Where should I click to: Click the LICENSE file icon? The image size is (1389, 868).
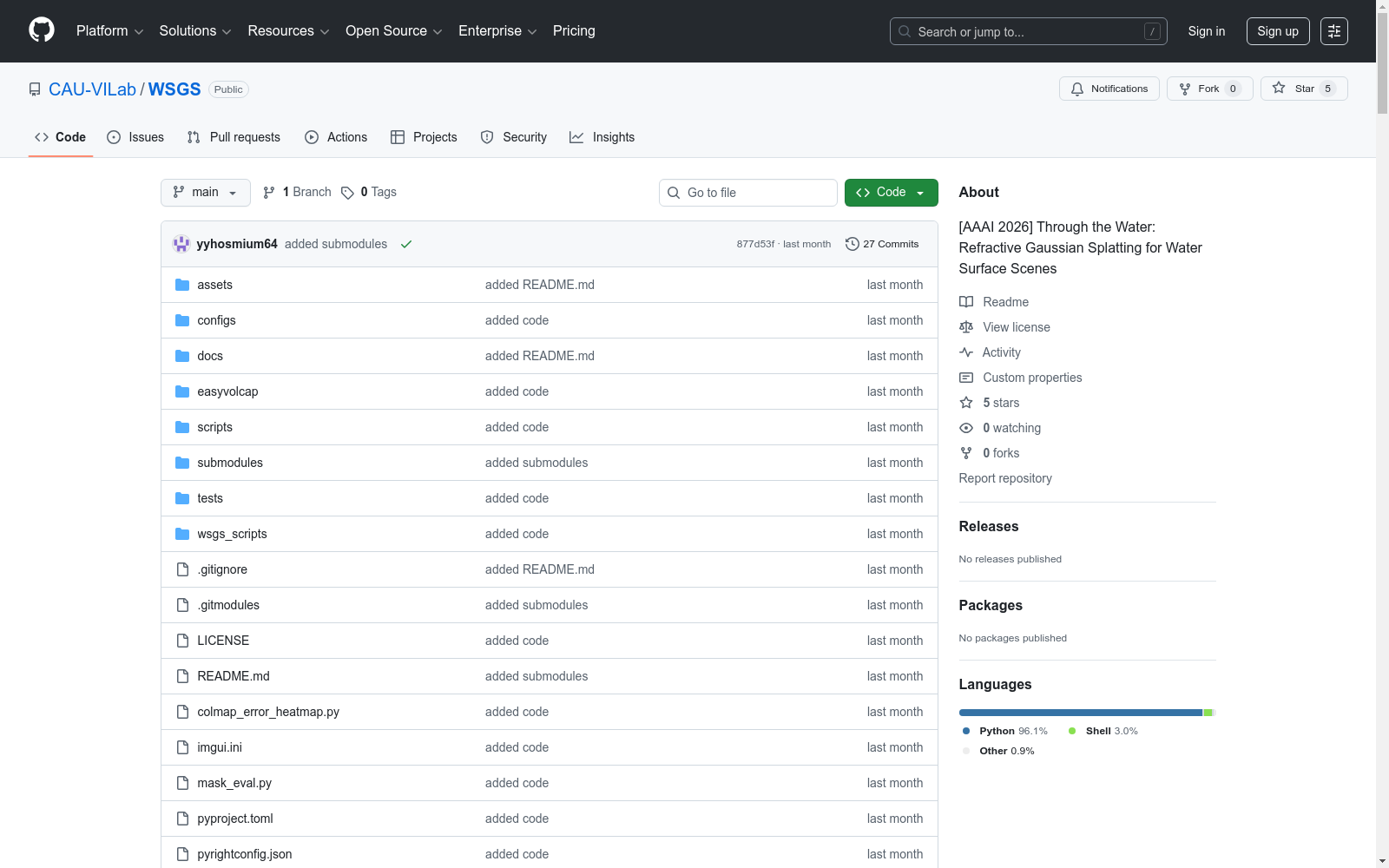click(x=182, y=641)
